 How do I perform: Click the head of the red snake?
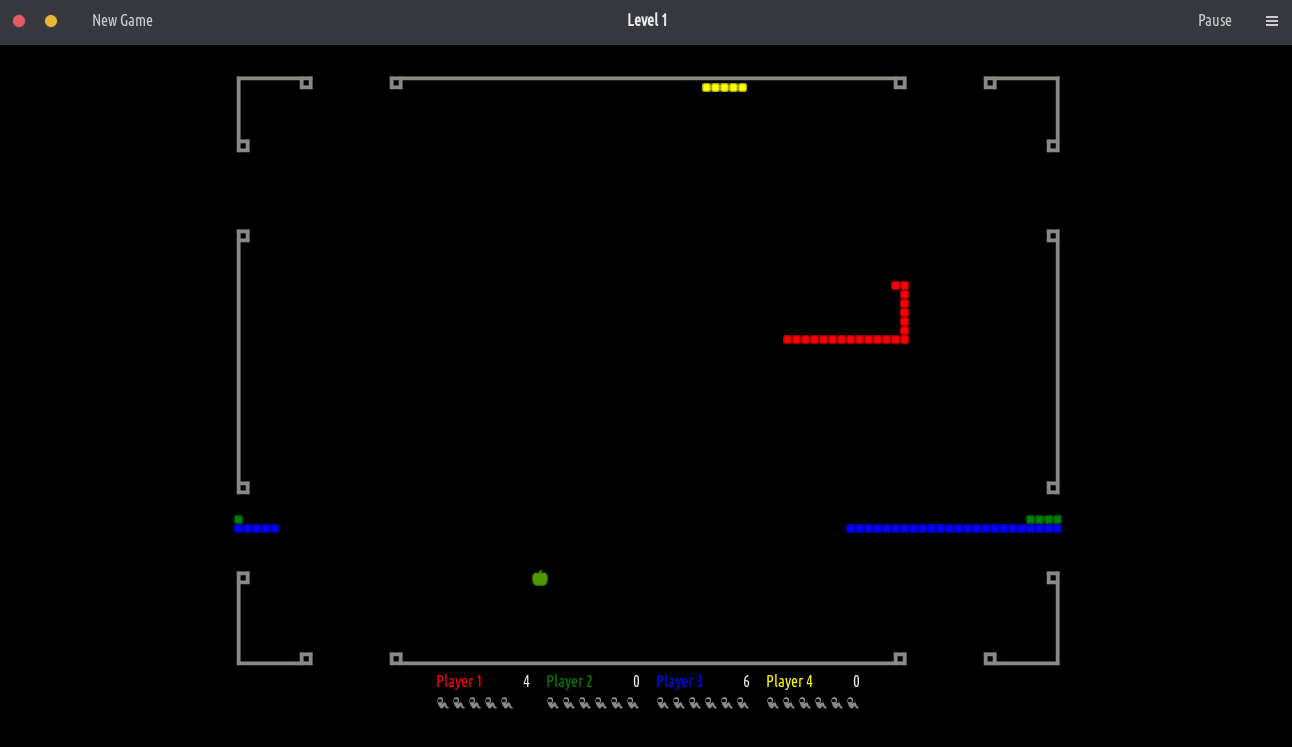895,286
